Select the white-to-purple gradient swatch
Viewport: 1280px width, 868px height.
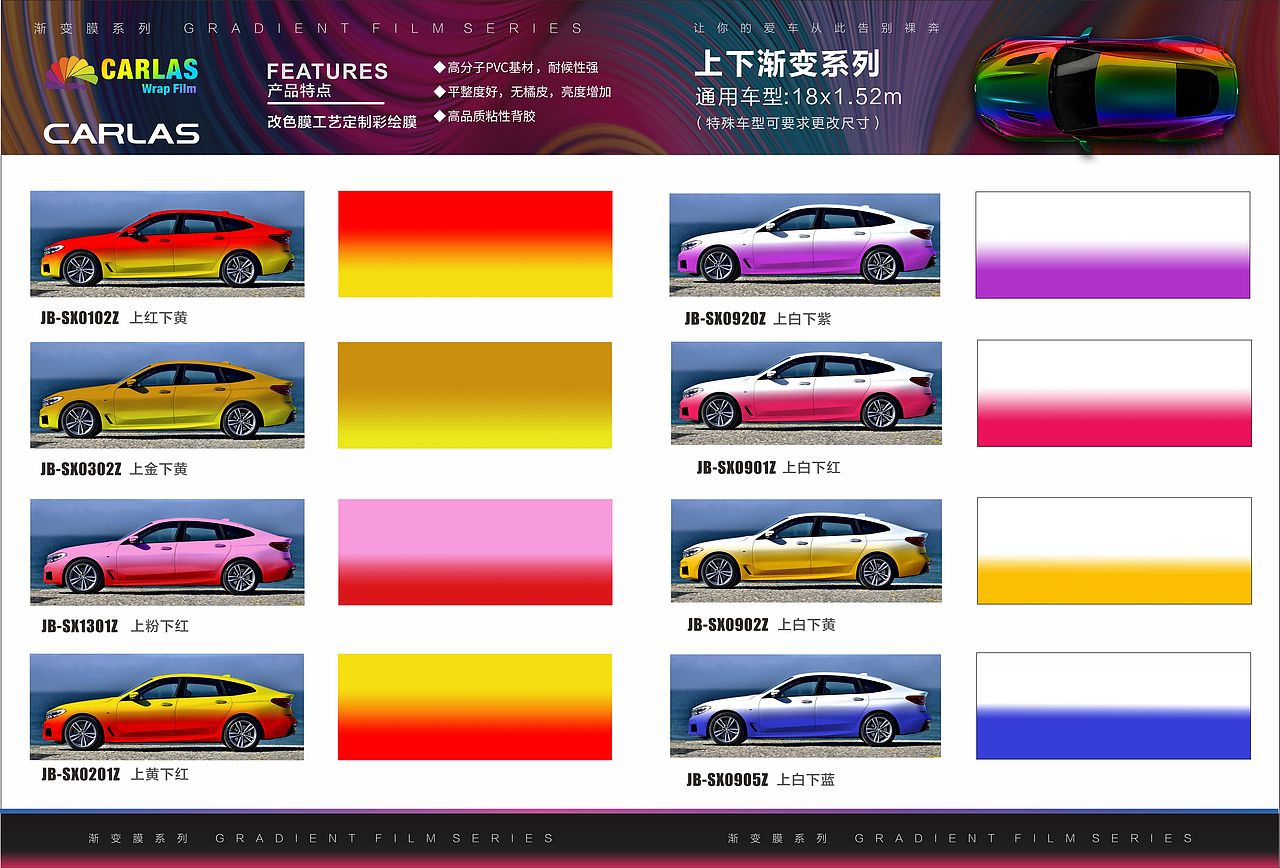pyautogui.click(x=1112, y=243)
